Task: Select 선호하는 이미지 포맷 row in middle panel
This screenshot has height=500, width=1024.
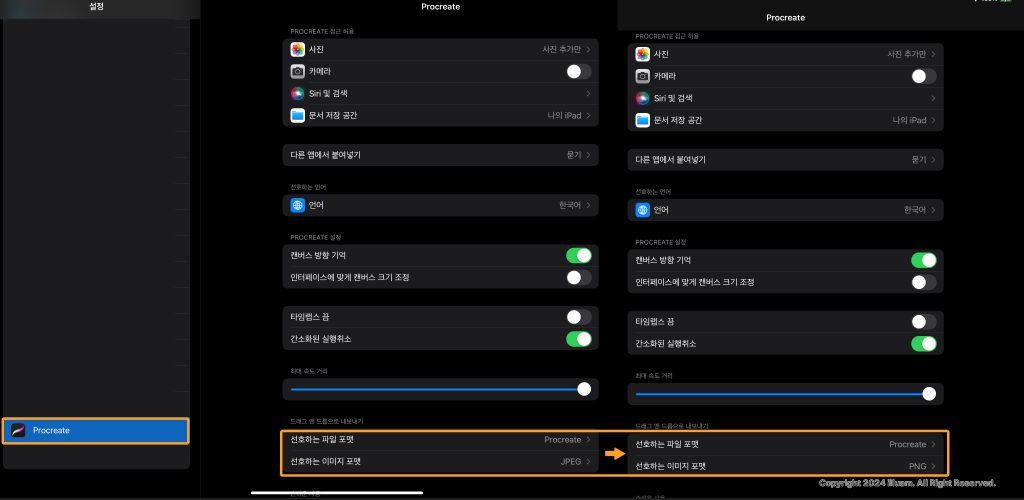Action: point(441,461)
